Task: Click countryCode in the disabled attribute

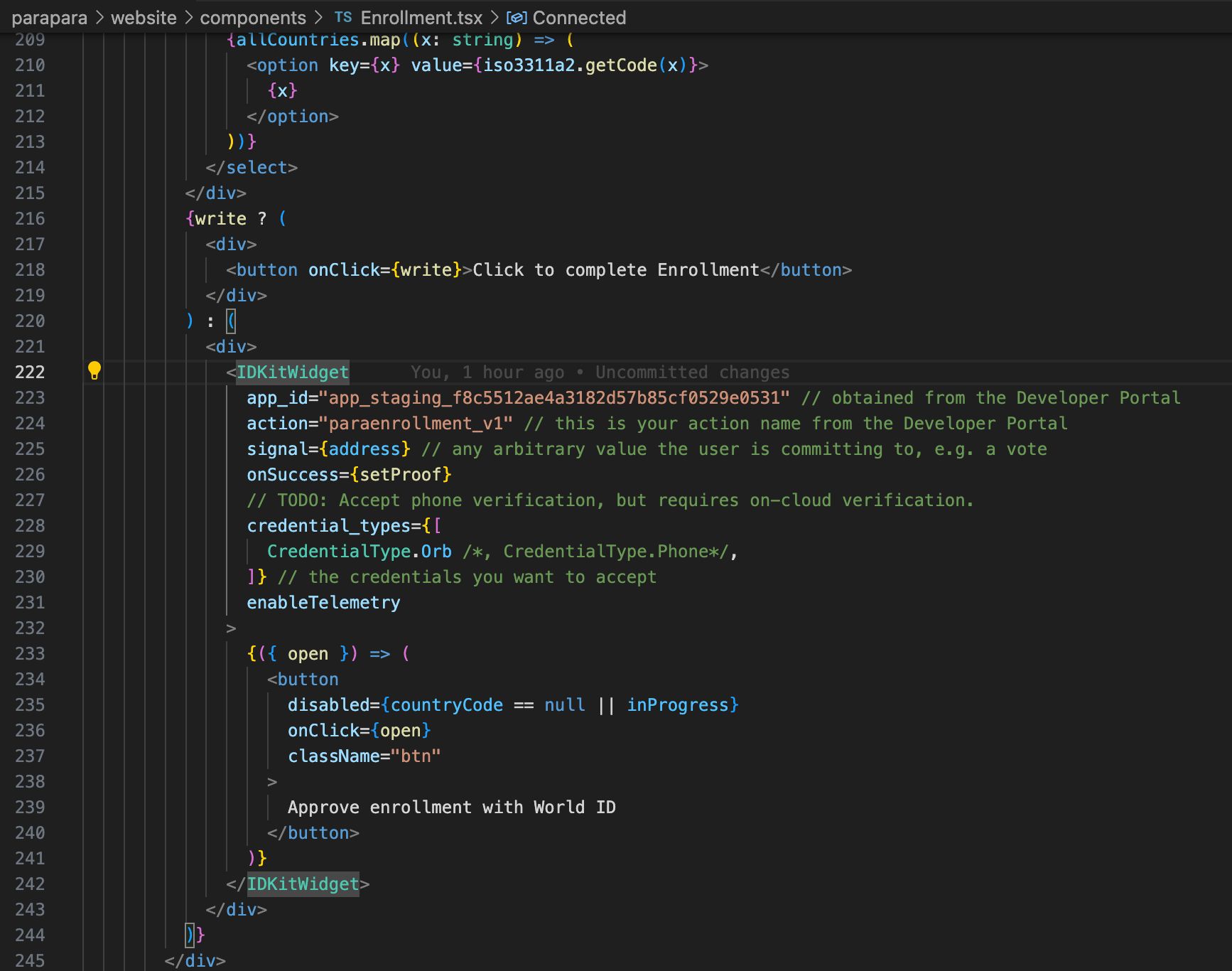Action: pos(447,704)
